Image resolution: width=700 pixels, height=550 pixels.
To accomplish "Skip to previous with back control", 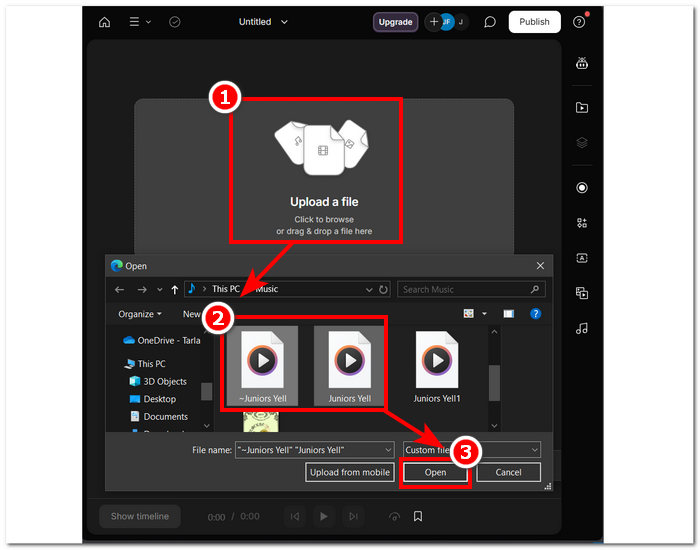I will click(x=295, y=517).
